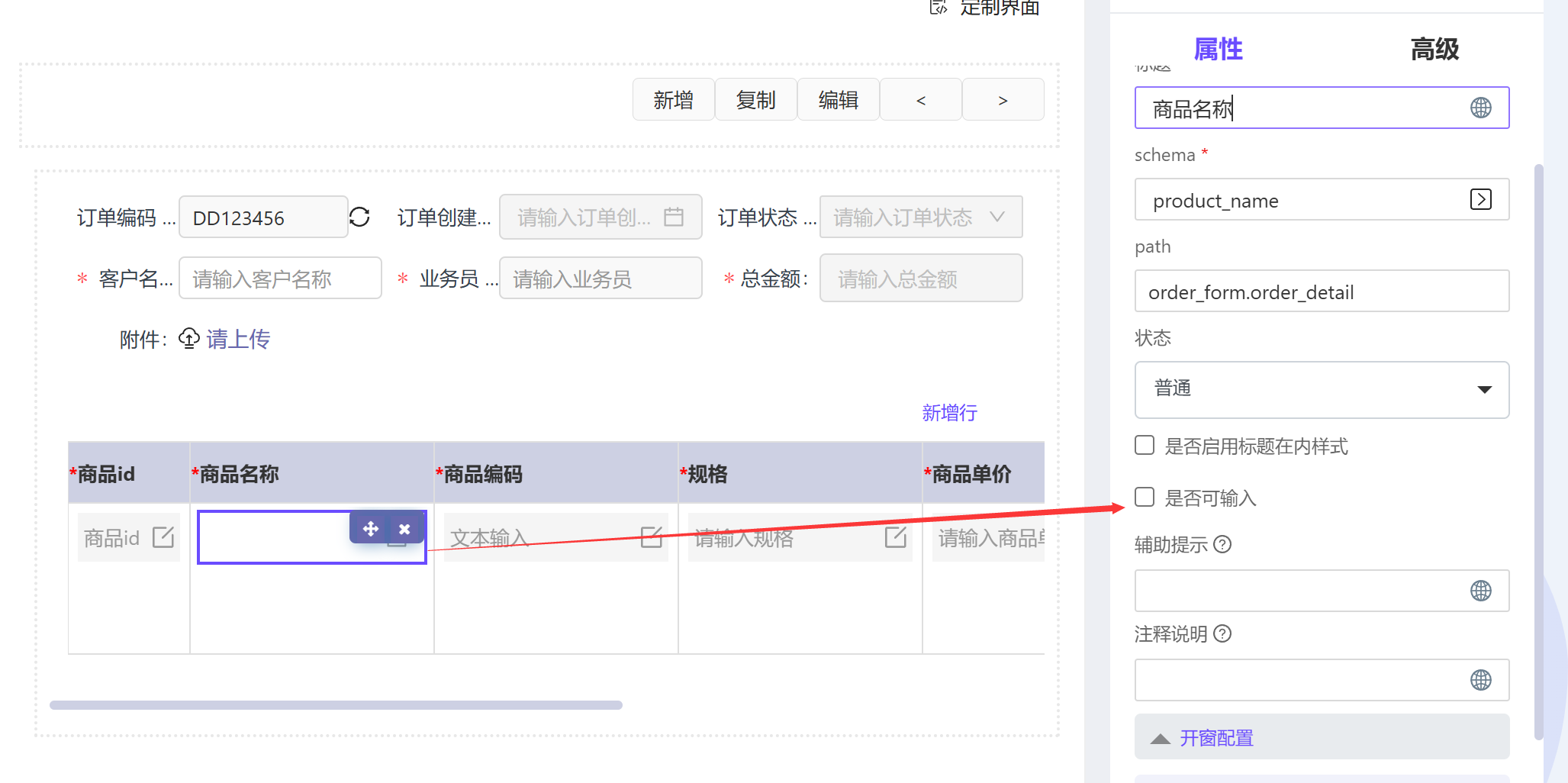
Task: Click the horizontal scrollbar under the table
Action: tap(336, 705)
